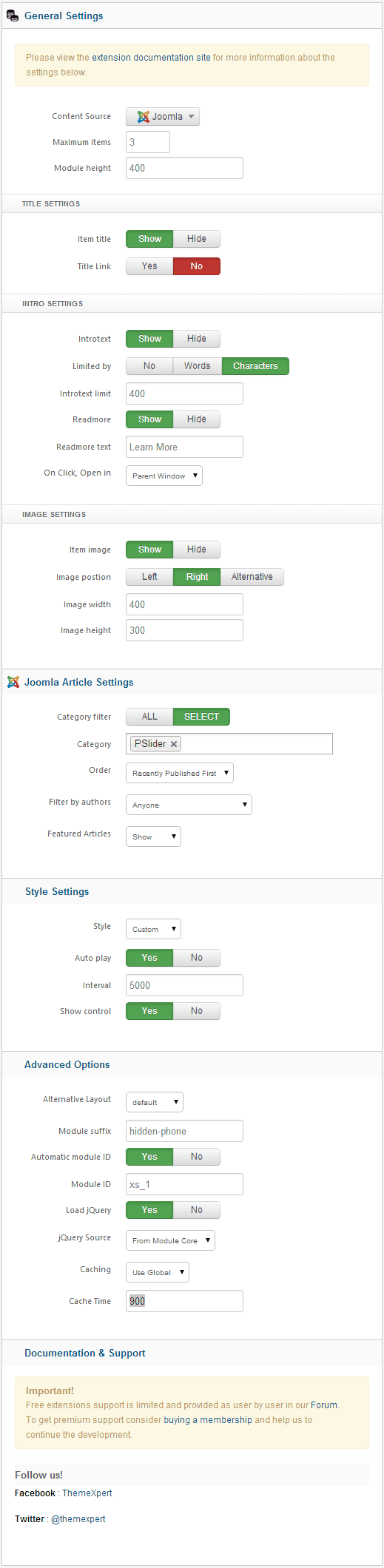Click the Joomla logo beside Joomla Article Settings
384x1568 pixels.
click(x=13, y=682)
